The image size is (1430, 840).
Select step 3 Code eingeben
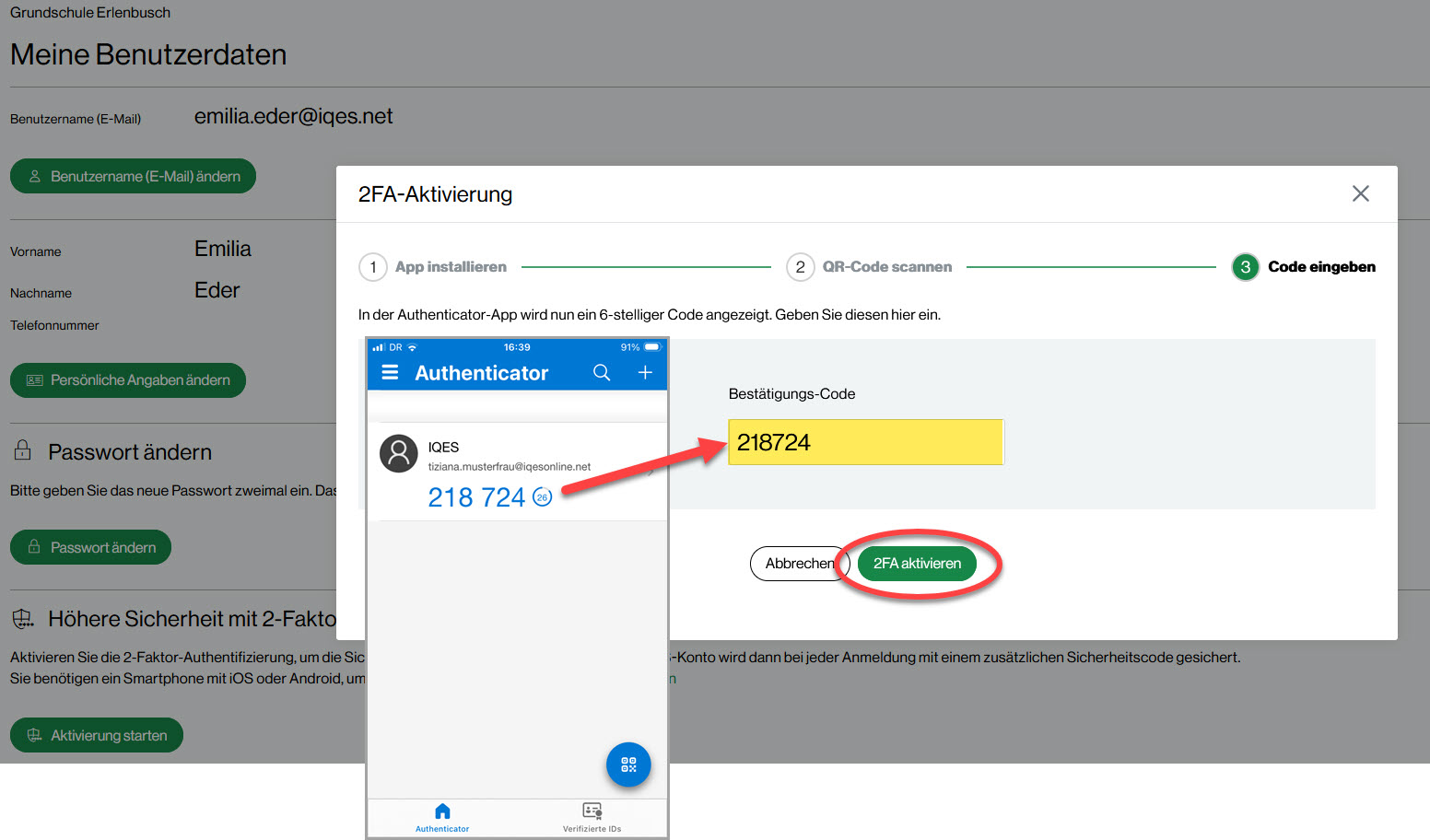(1303, 267)
